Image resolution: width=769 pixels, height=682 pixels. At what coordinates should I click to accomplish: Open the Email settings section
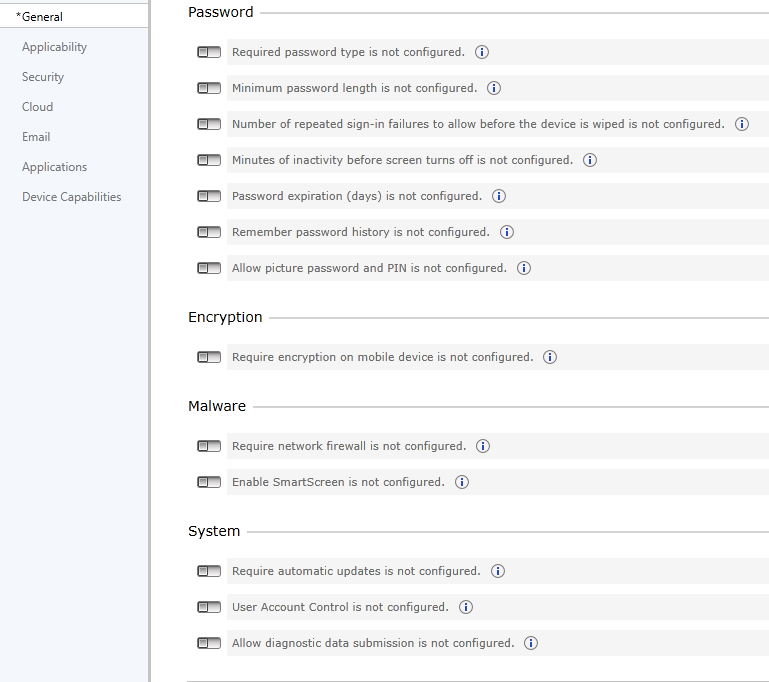[36, 137]
